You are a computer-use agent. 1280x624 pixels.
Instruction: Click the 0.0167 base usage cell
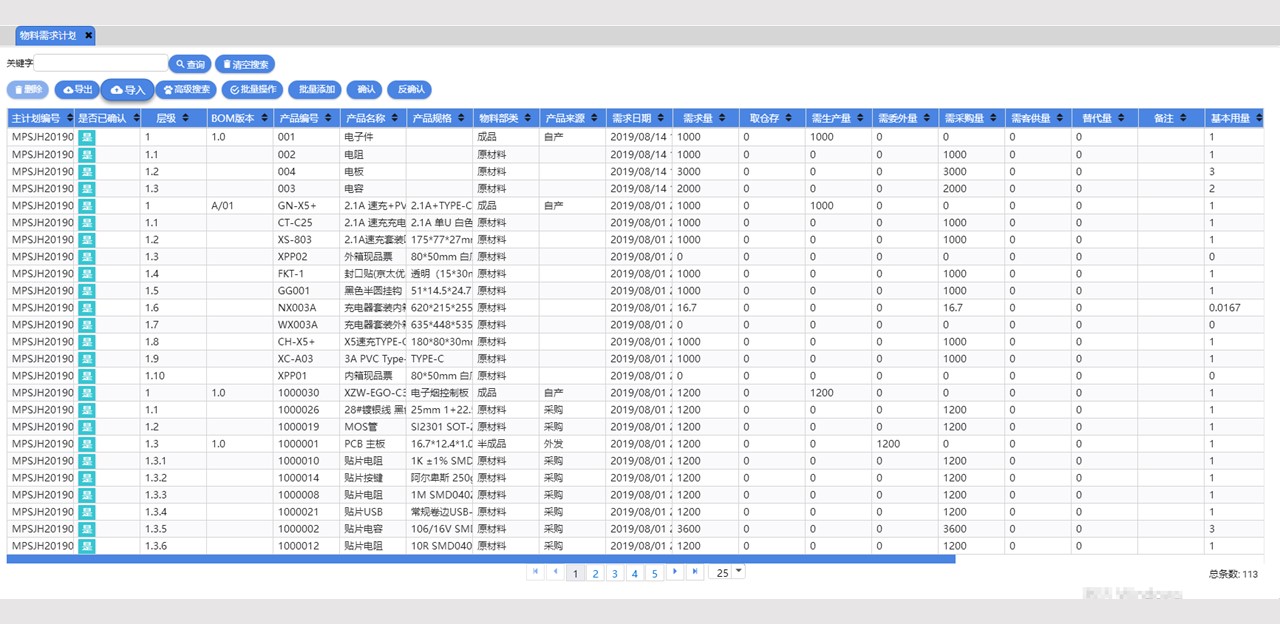coord(1234,307)
